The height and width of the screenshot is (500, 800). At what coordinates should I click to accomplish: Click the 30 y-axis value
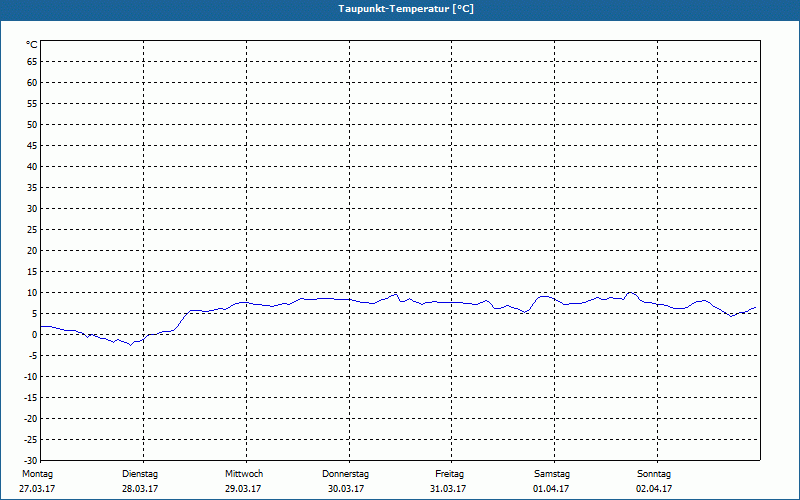[32, 209]
